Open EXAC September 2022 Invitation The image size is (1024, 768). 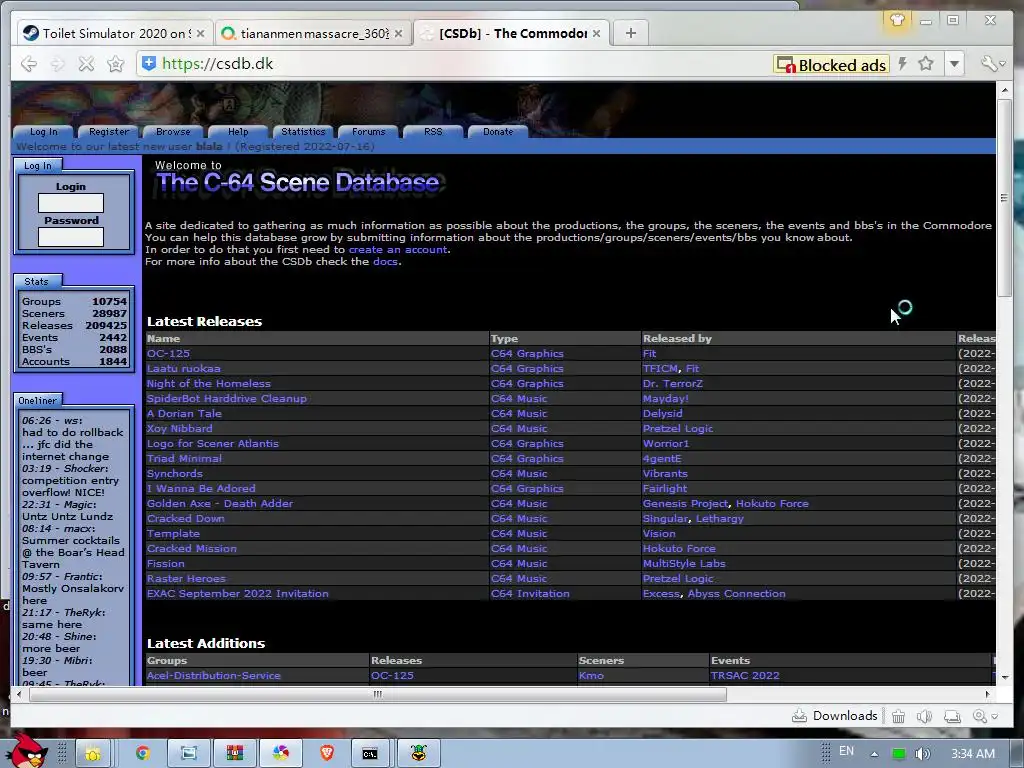pos(237,594)
